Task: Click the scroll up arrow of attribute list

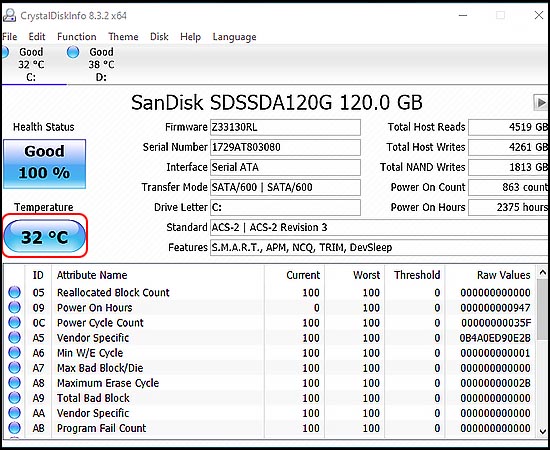Action: (x=542, y=273)
